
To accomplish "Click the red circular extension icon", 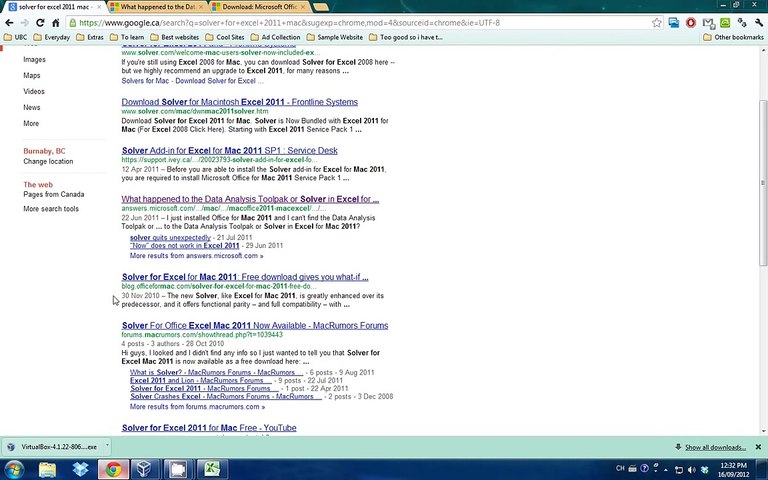I will pos(691,23).
